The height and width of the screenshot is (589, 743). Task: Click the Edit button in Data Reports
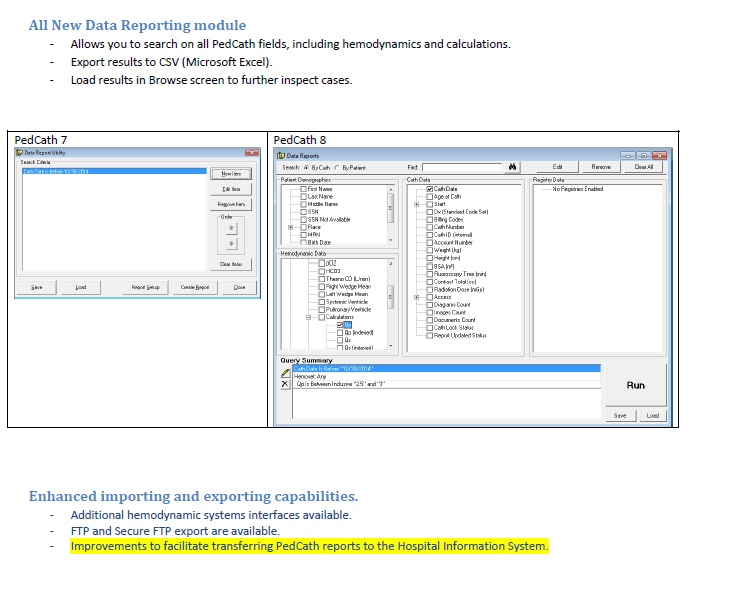point(557,167)
